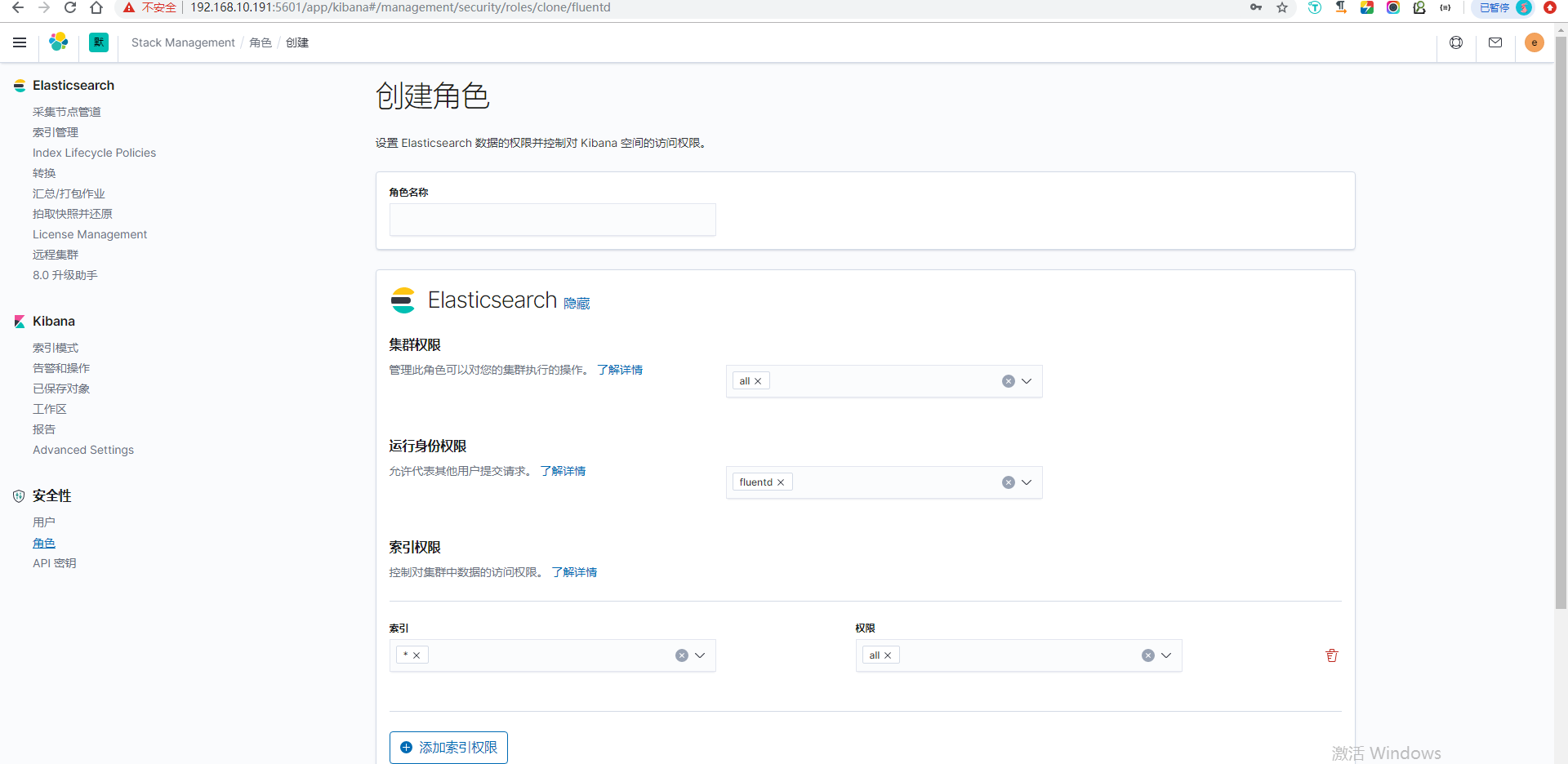Expand the index privileges dropdown
This screenshot has width=1568, height=764.
tap(1167, 655)
